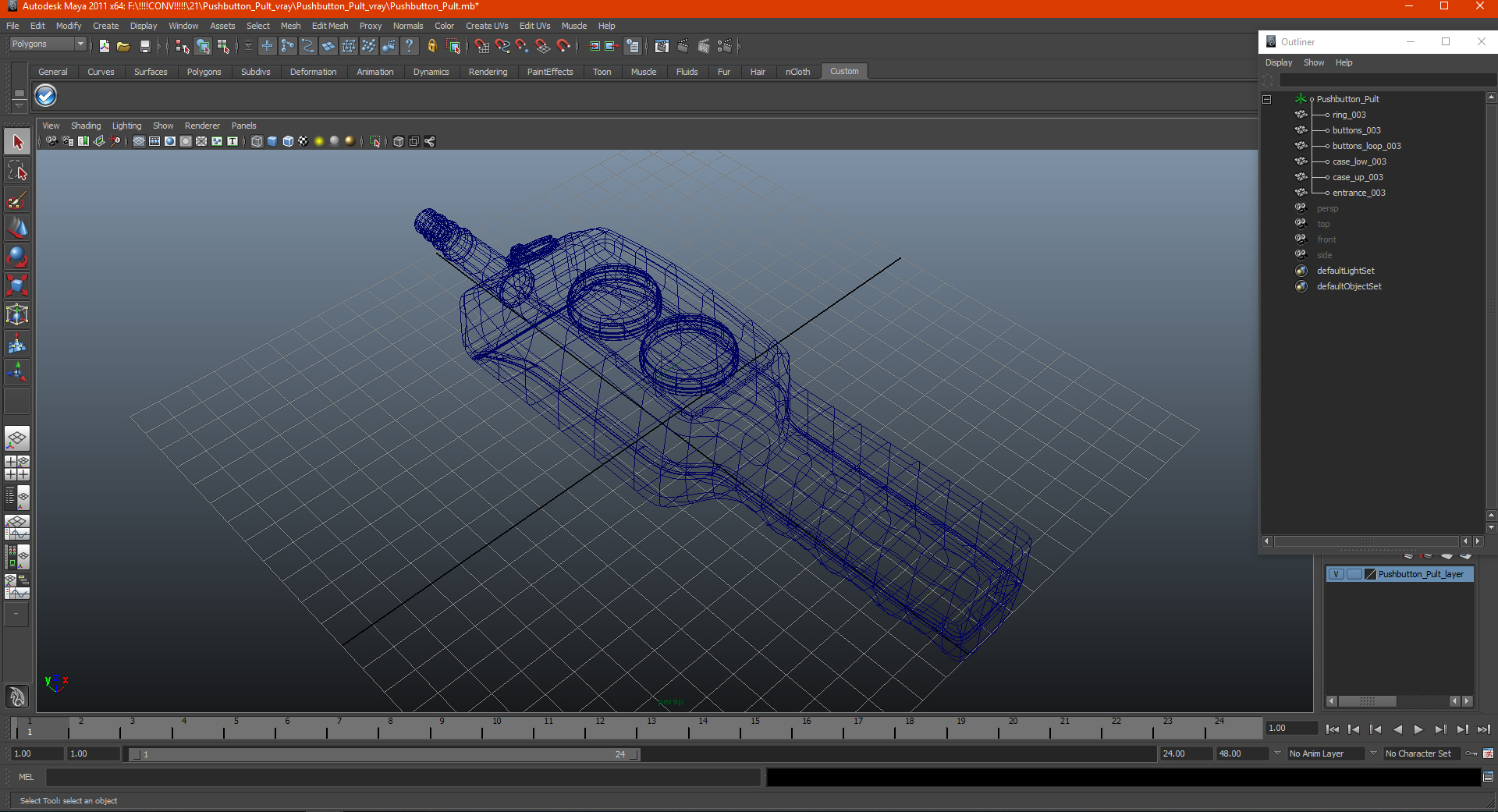Open animation preferences icon at bottom right
The height and width of the screenshot is (812, 1498).
click(1488, 753)
